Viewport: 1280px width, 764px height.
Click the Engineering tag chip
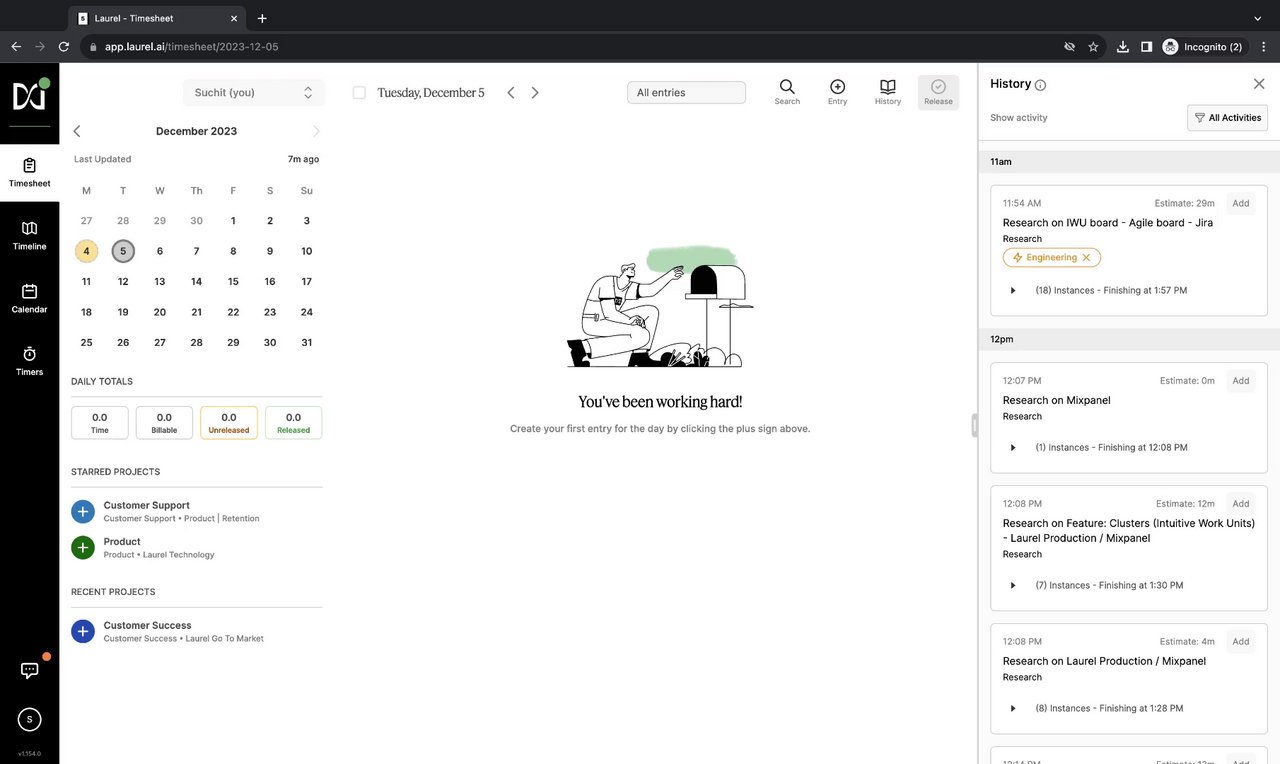point(1051,257)
